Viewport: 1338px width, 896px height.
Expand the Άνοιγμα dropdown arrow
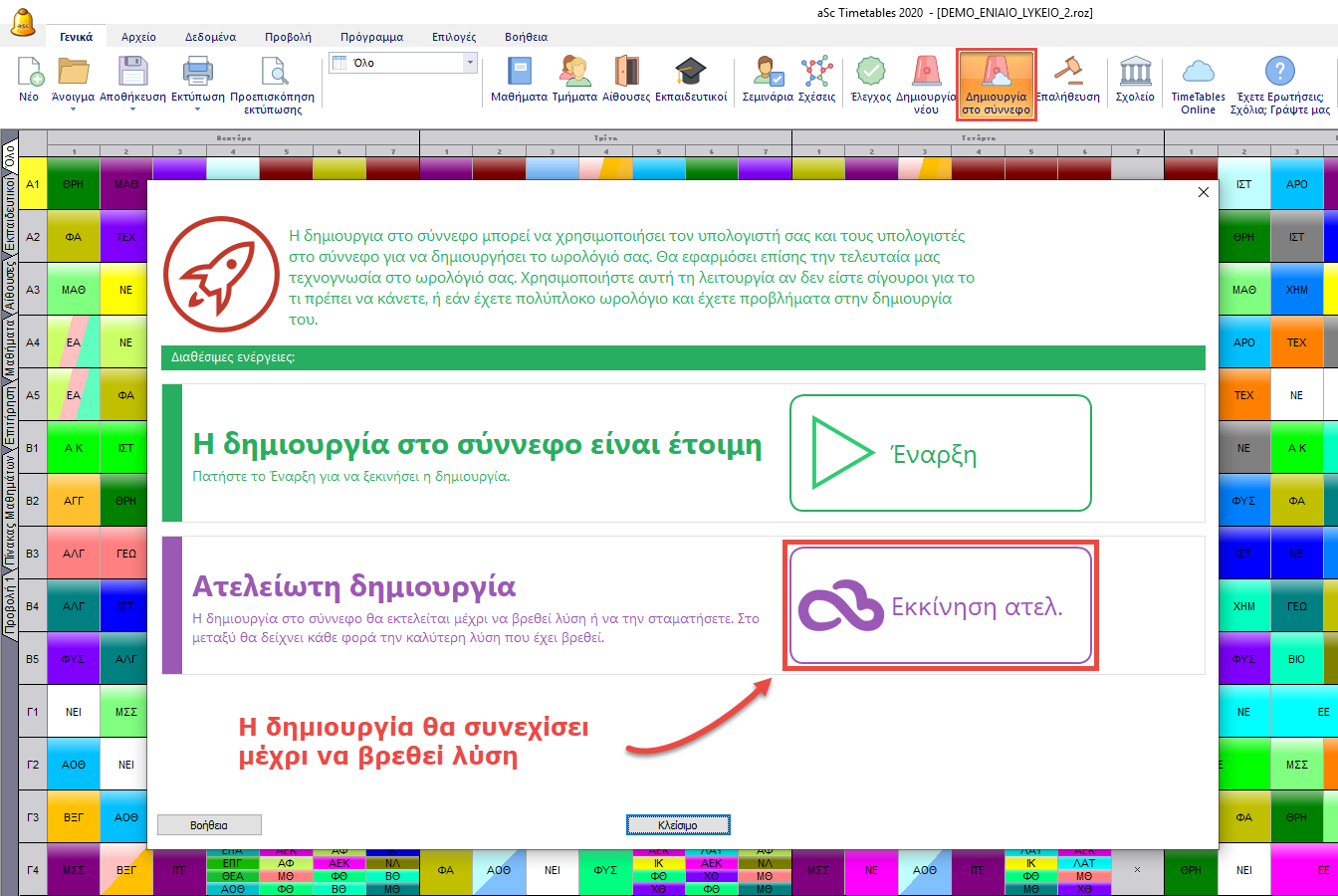point(73,110)
